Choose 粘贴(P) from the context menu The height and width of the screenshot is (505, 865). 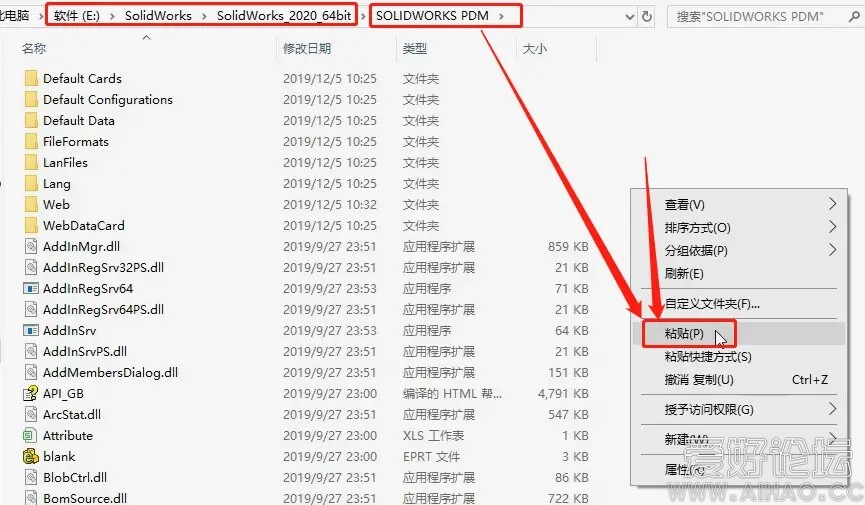[684, 333]
